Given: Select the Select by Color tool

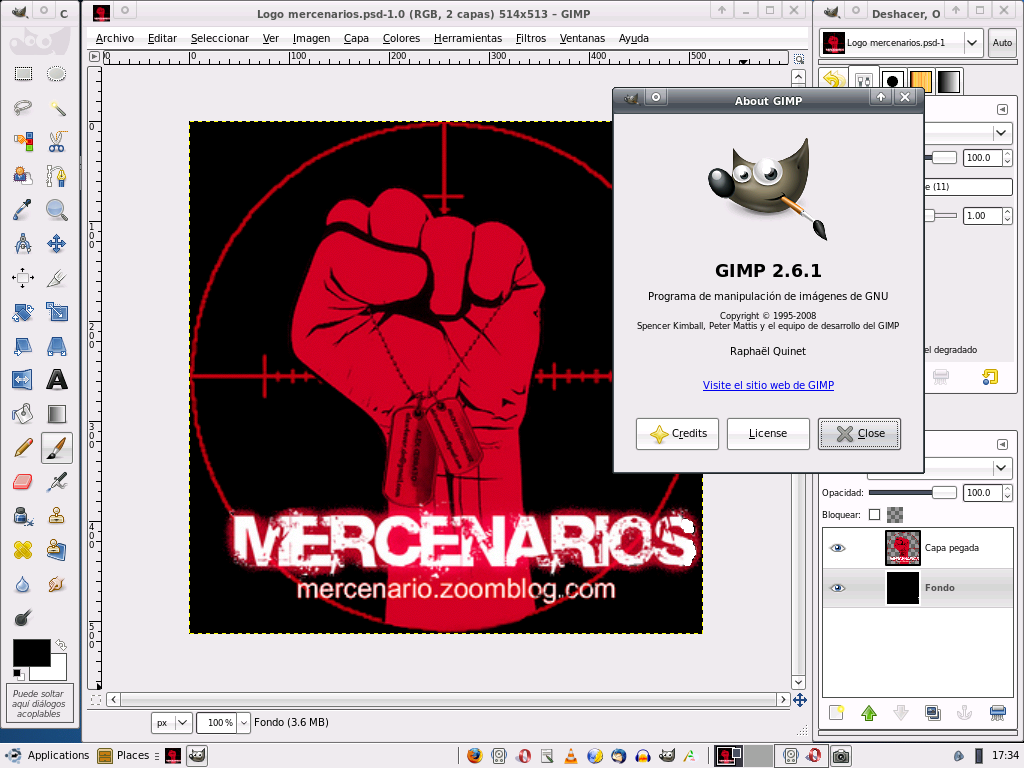Looking at the screenshot, I should (23, 142).
